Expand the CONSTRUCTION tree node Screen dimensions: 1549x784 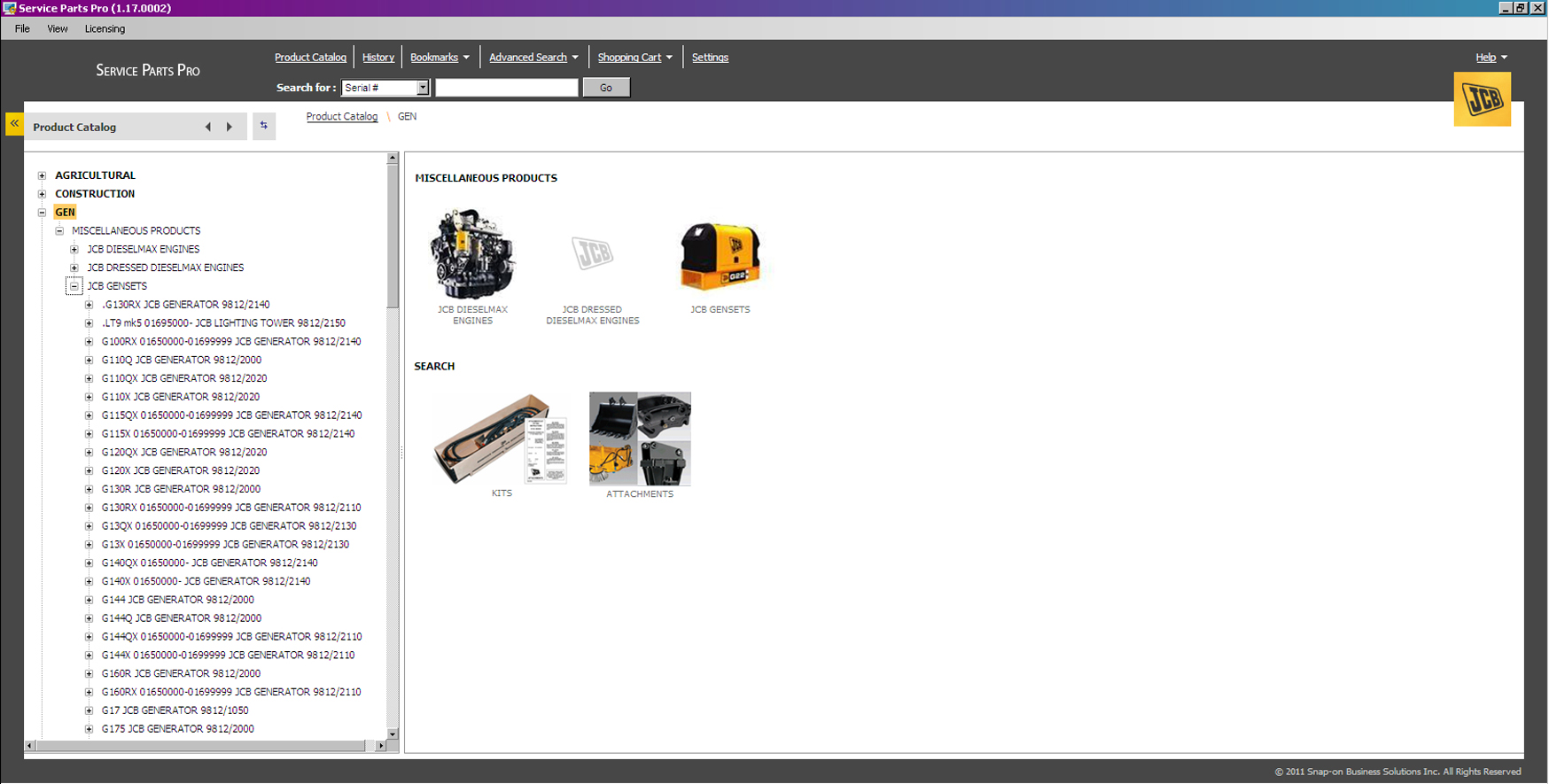(x=42, y=194)
